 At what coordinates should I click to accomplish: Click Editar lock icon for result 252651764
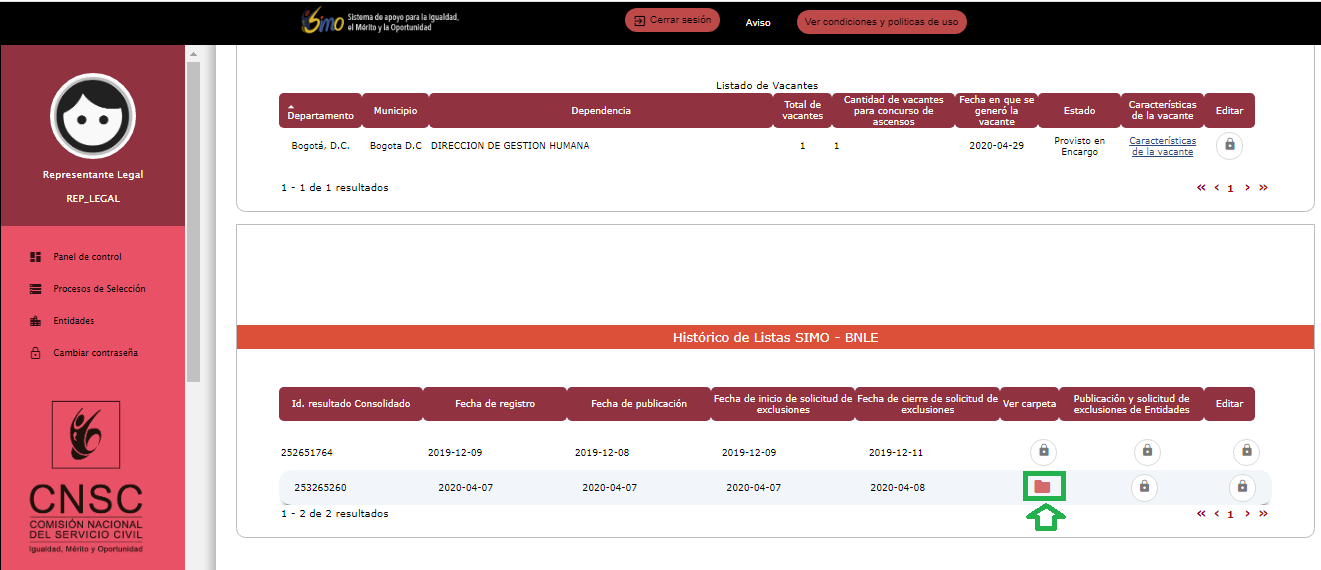[1245, 451]
